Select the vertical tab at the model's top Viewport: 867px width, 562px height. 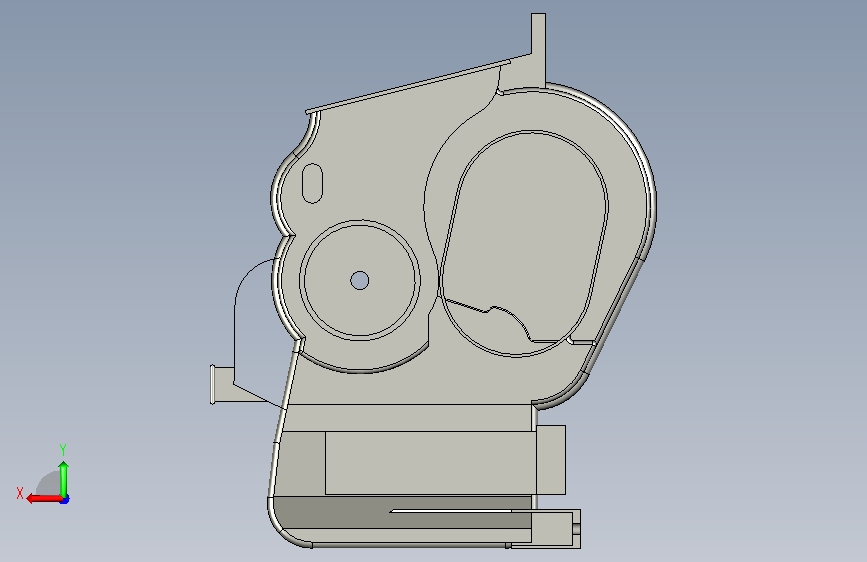(539, 49)
